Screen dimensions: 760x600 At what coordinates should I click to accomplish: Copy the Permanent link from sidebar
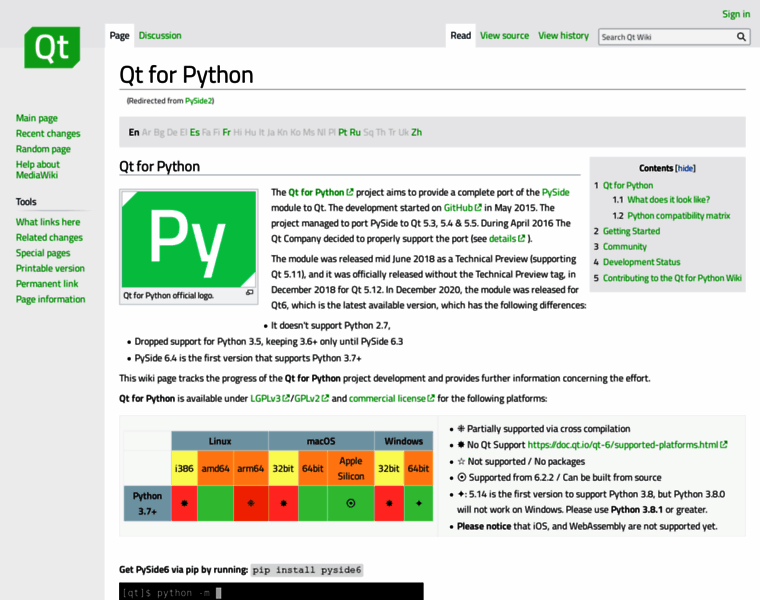pyautogui.click(x=47, y=284)
